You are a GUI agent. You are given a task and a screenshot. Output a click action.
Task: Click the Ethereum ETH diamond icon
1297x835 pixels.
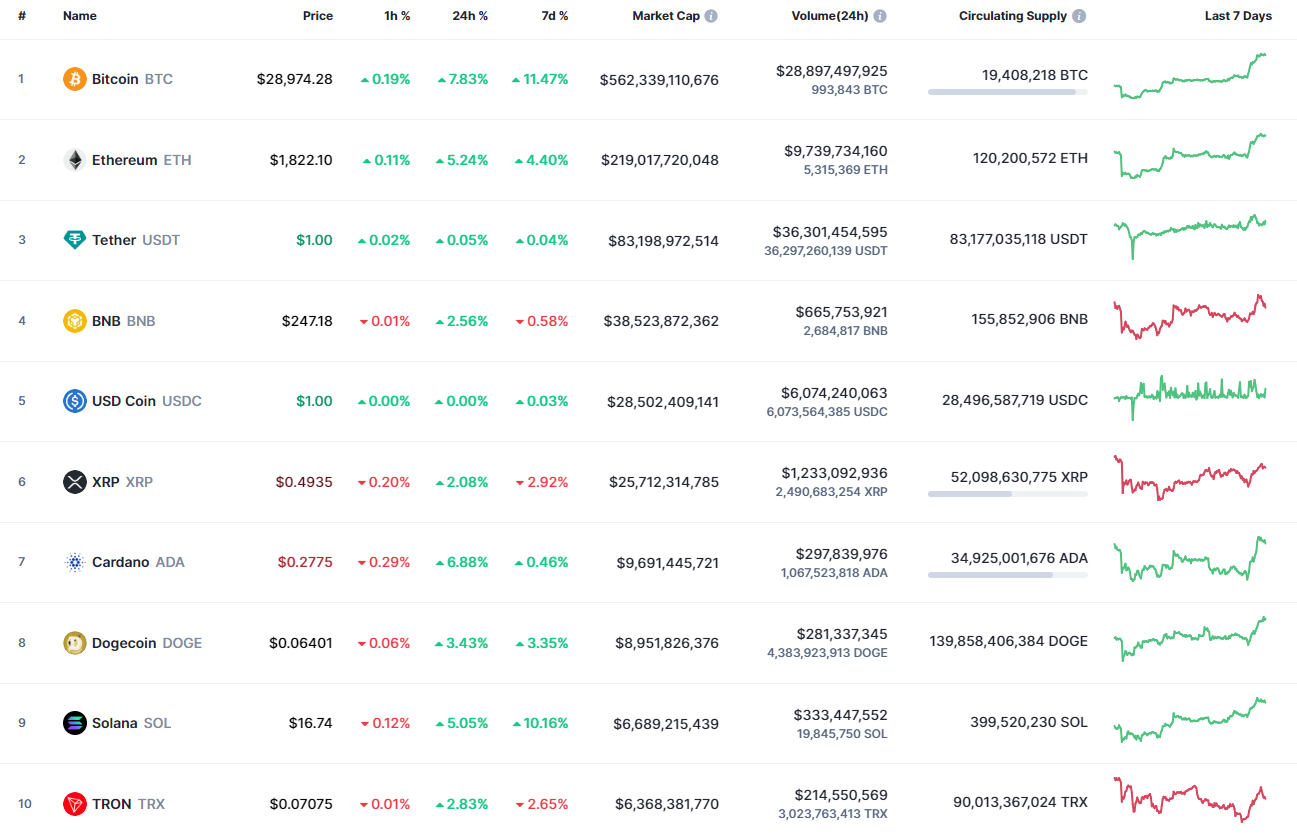point(74,159)
